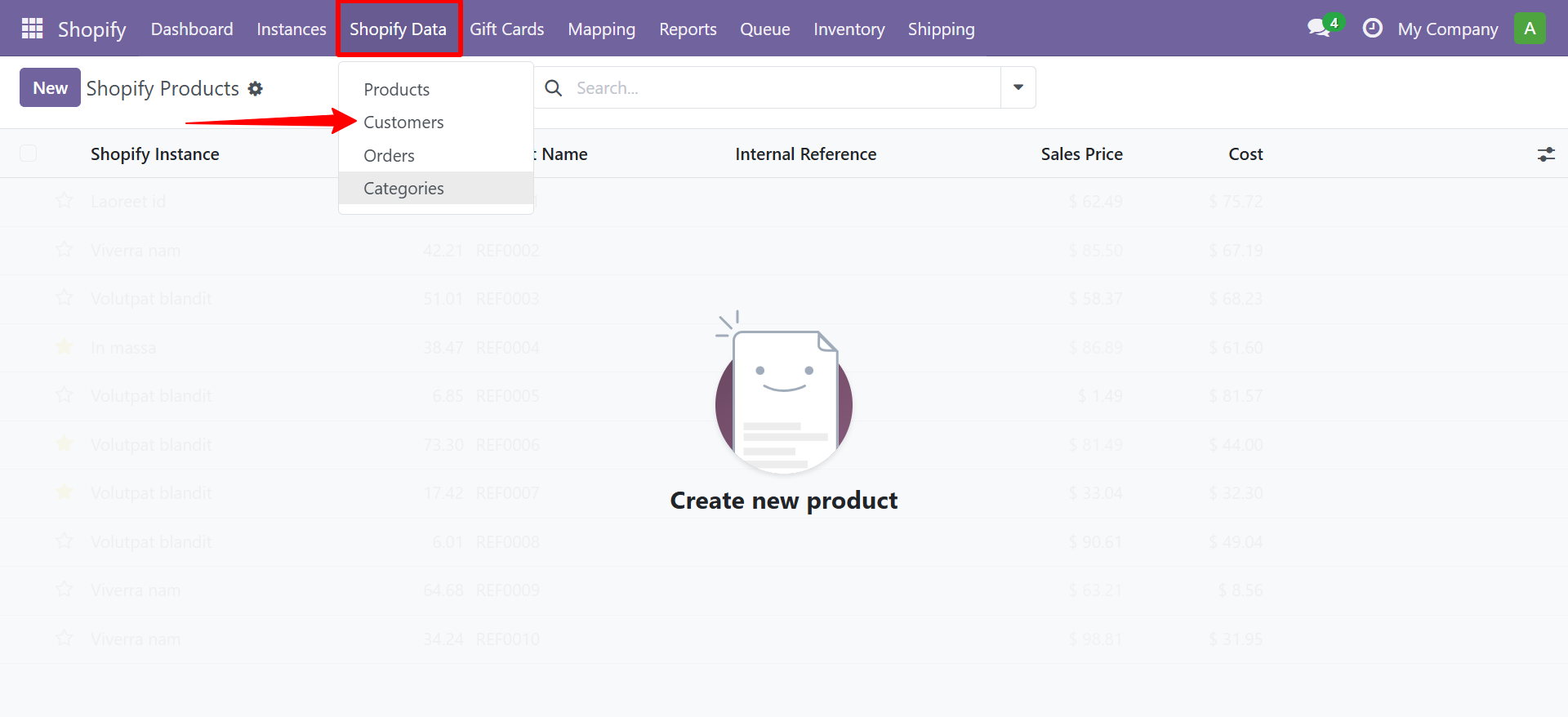
Task: Sort by Sales Price column
Action: [x=1082, y=154]
